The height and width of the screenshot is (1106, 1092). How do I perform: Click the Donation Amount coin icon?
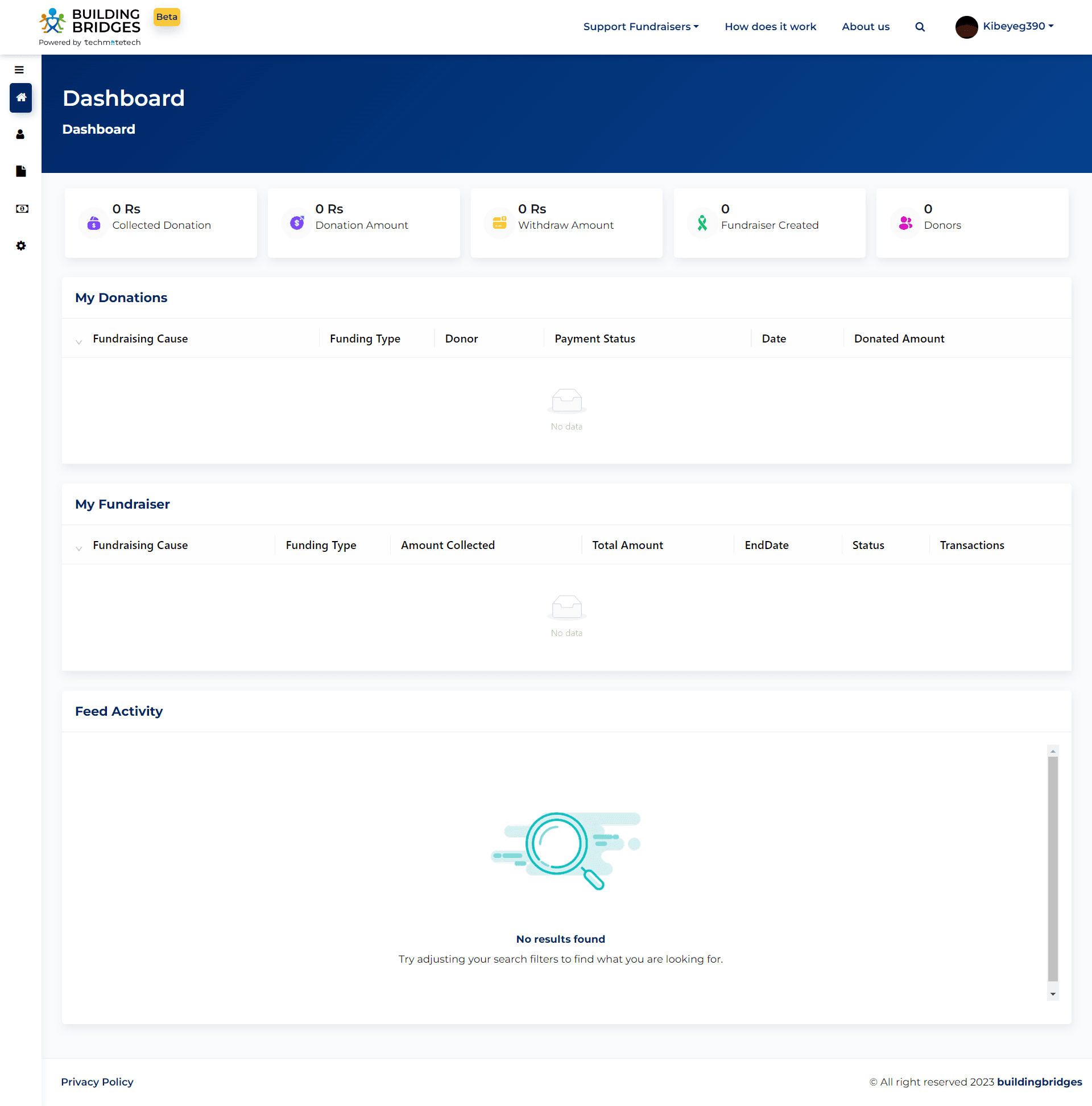(297, 222)
